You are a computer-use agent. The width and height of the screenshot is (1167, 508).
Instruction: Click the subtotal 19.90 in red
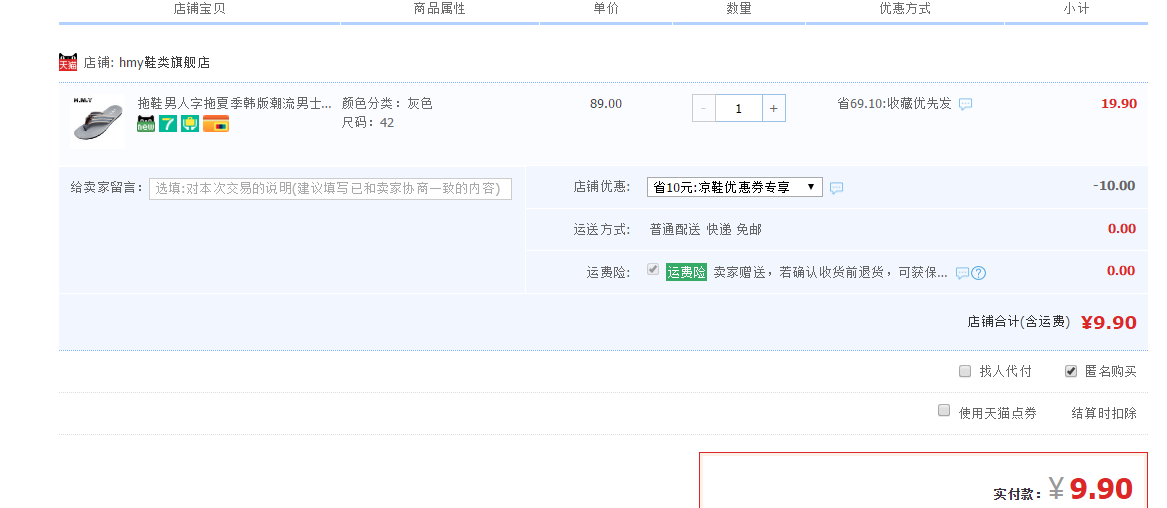1119,103
